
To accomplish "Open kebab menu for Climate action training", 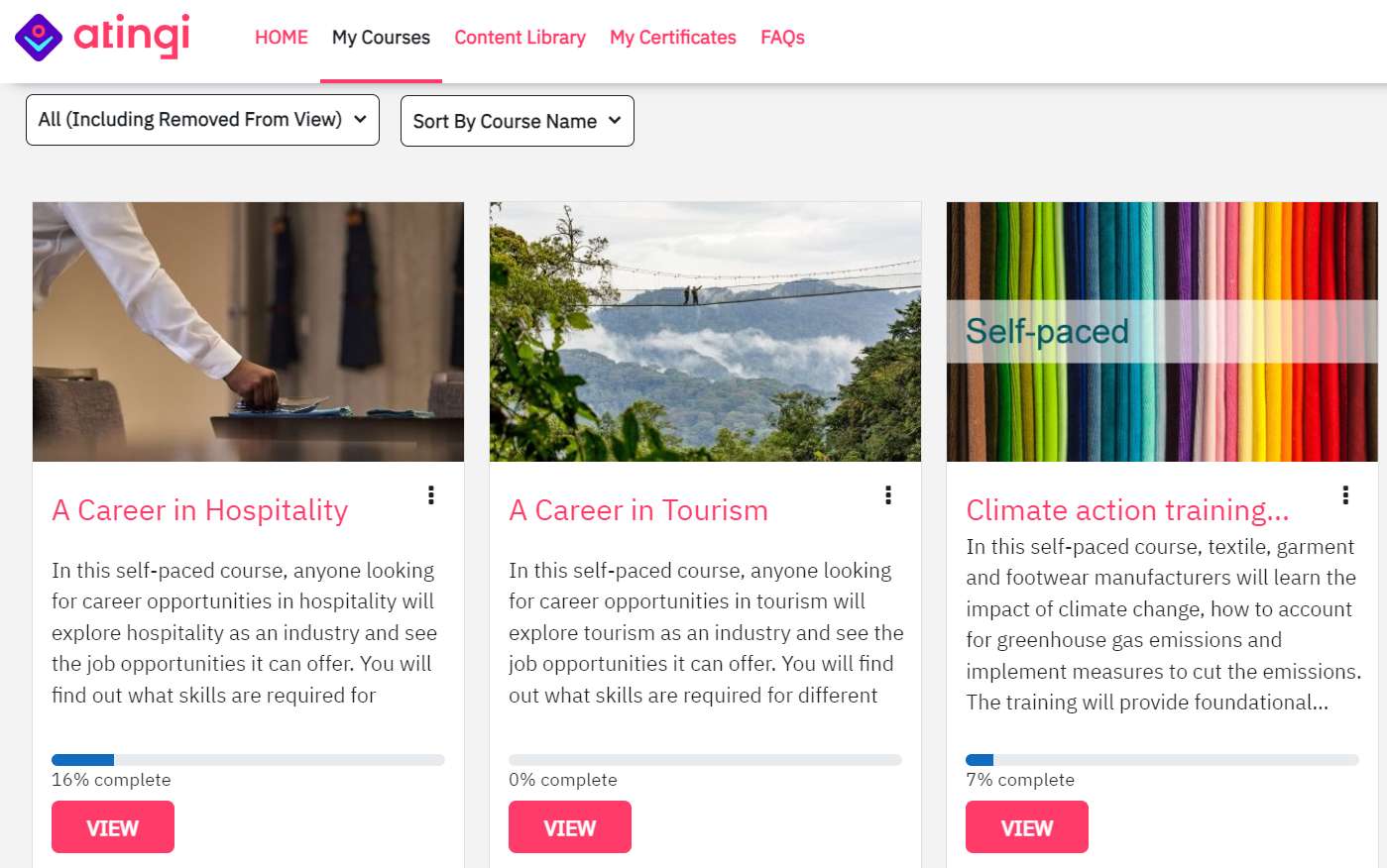I will tap(1344, 495).
